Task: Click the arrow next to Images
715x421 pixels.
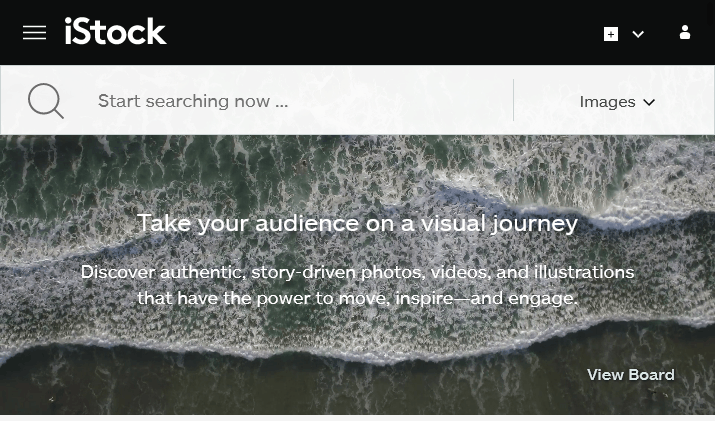Action: coord(649,103)
